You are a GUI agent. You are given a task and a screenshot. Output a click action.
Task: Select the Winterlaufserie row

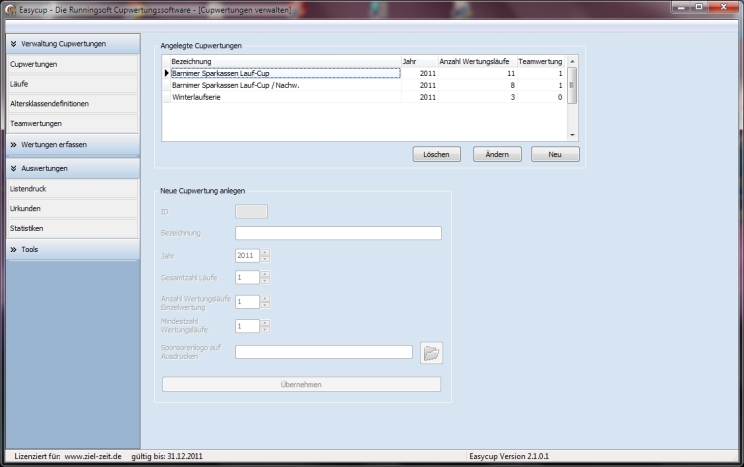point(280,97)
